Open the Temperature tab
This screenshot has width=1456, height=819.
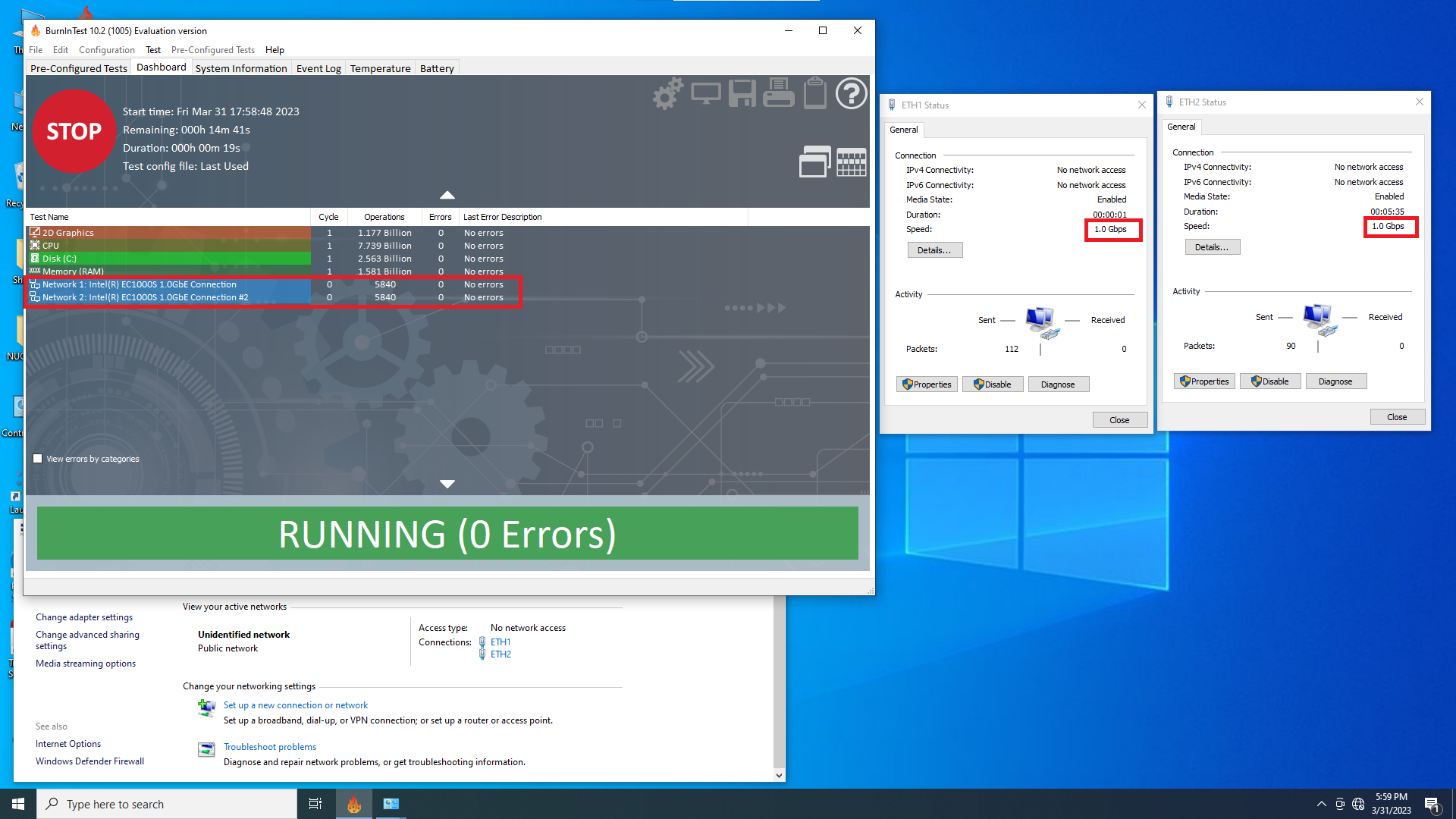point(380,68)
